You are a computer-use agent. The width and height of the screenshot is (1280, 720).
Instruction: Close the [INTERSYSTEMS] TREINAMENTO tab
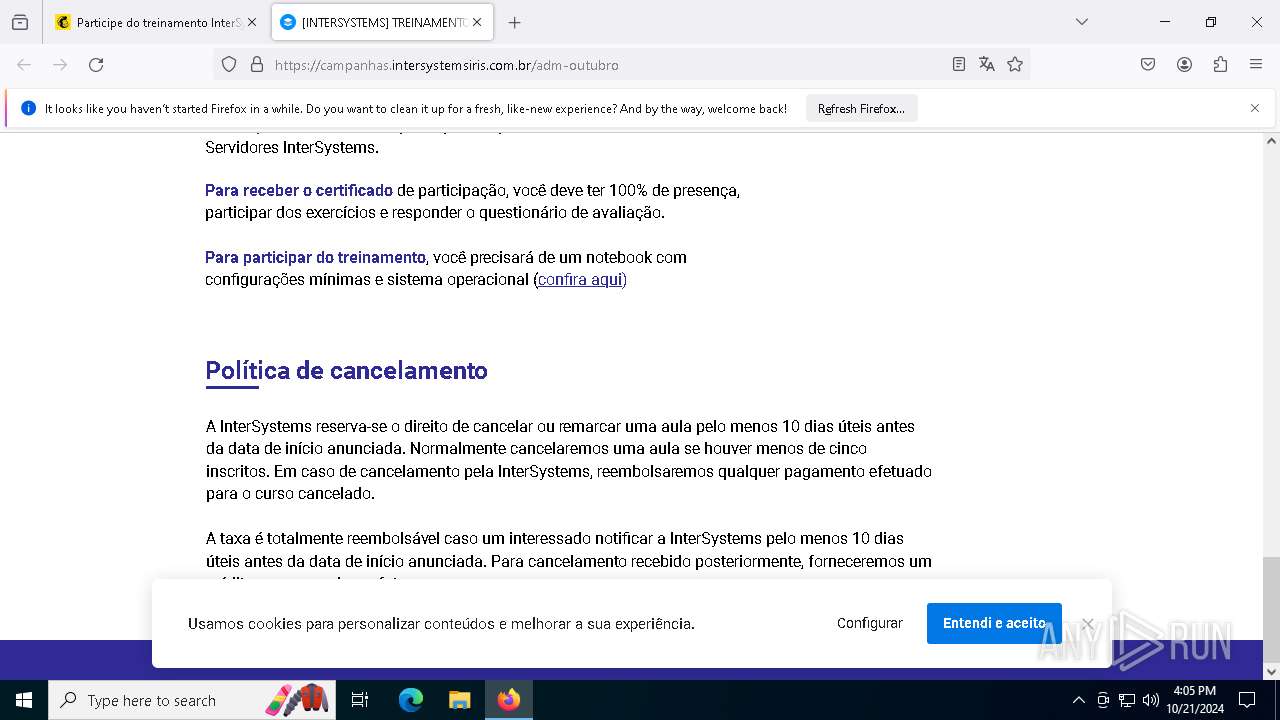pyautogui.click(x=477, y=22)
